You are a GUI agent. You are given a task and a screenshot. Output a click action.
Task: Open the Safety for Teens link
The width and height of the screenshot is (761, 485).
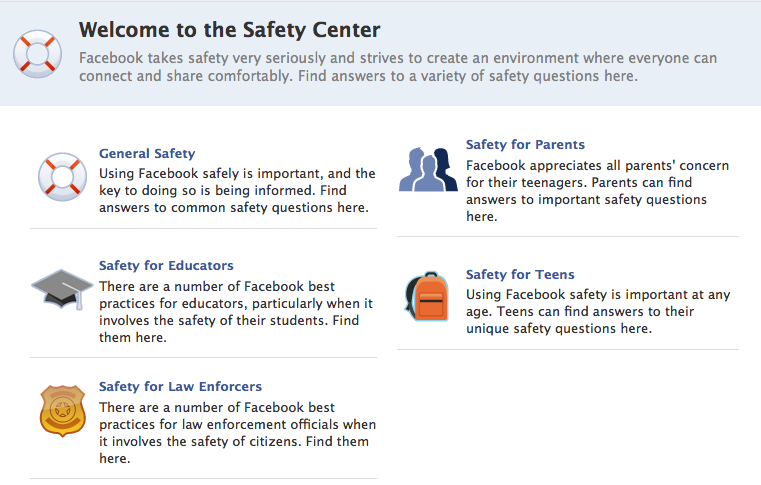(520, 275)
